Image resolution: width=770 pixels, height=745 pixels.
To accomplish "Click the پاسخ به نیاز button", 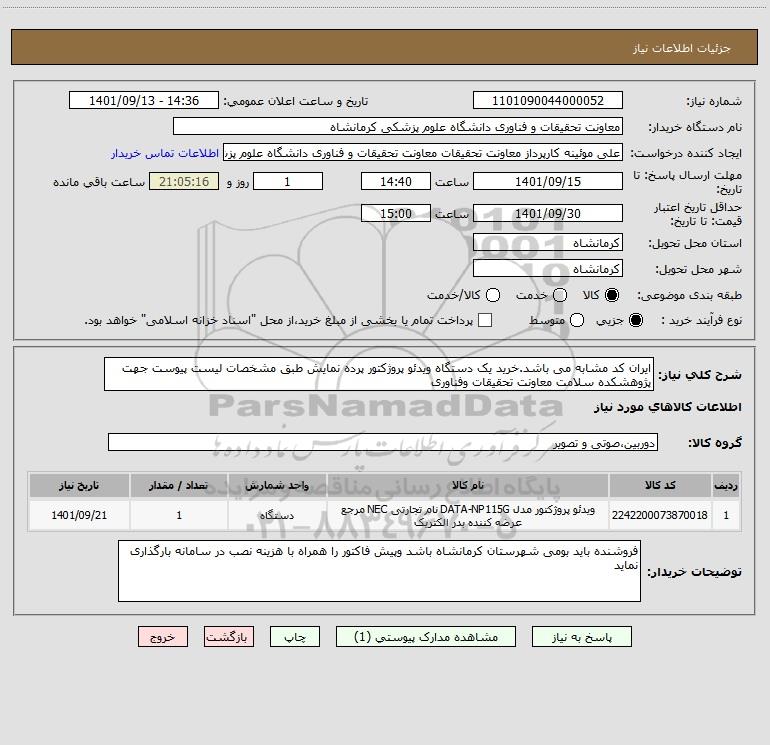I will pos(582,636).
